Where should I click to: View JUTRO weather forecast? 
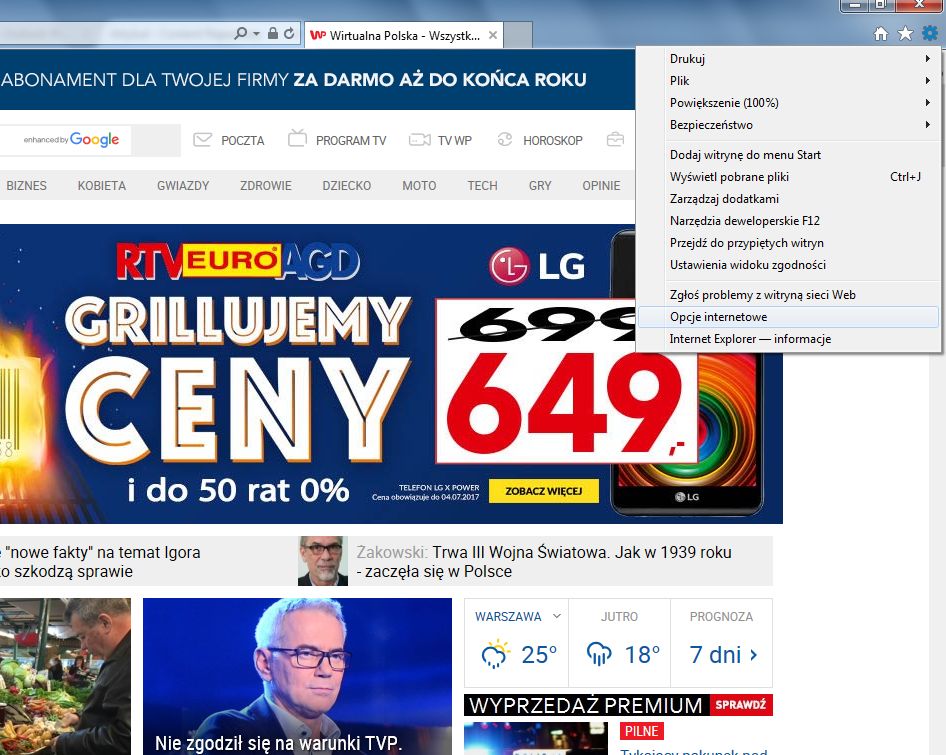619,643
